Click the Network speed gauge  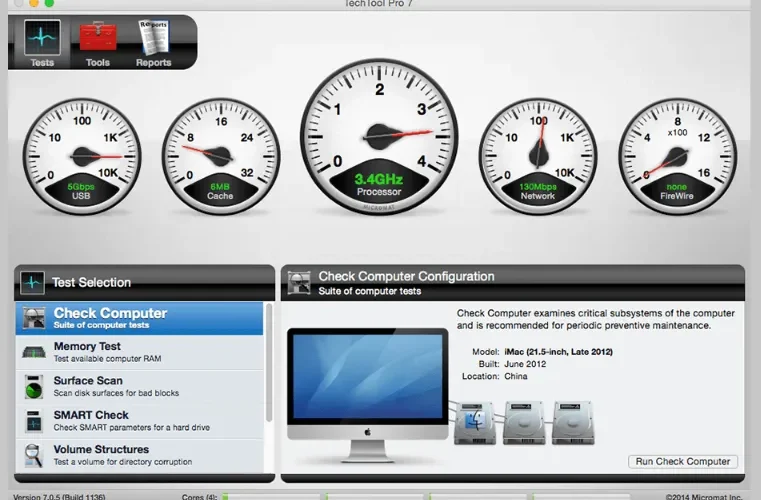pyautogui.click(x=538, y=156)
